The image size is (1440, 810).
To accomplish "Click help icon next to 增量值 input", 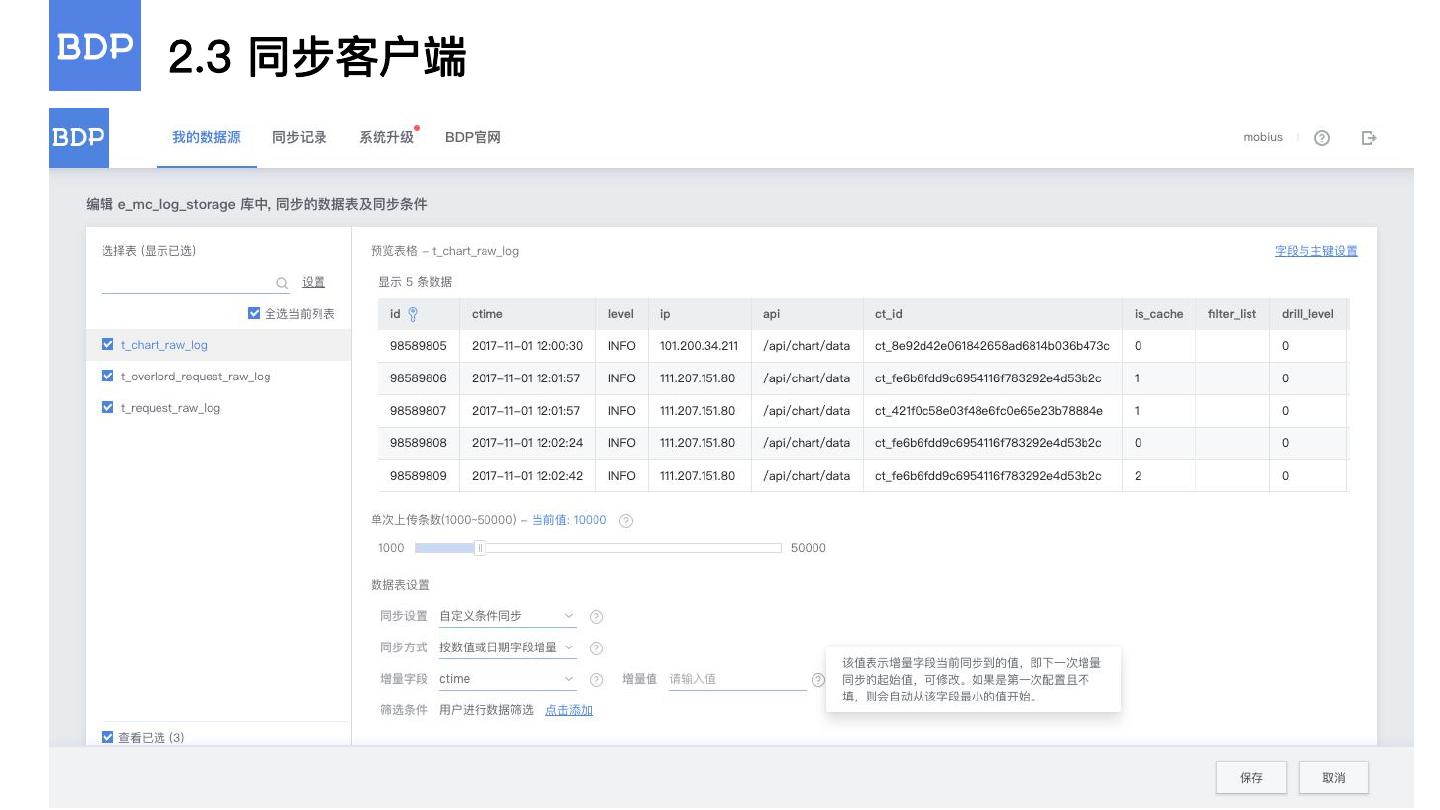I will [818, 680].
